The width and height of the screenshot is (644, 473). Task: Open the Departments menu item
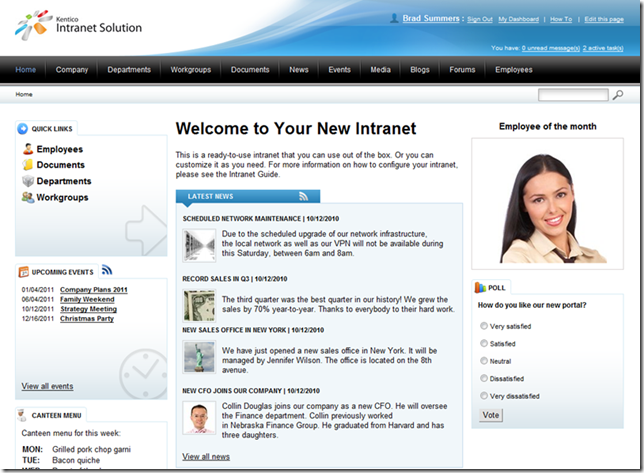point(129,69)
